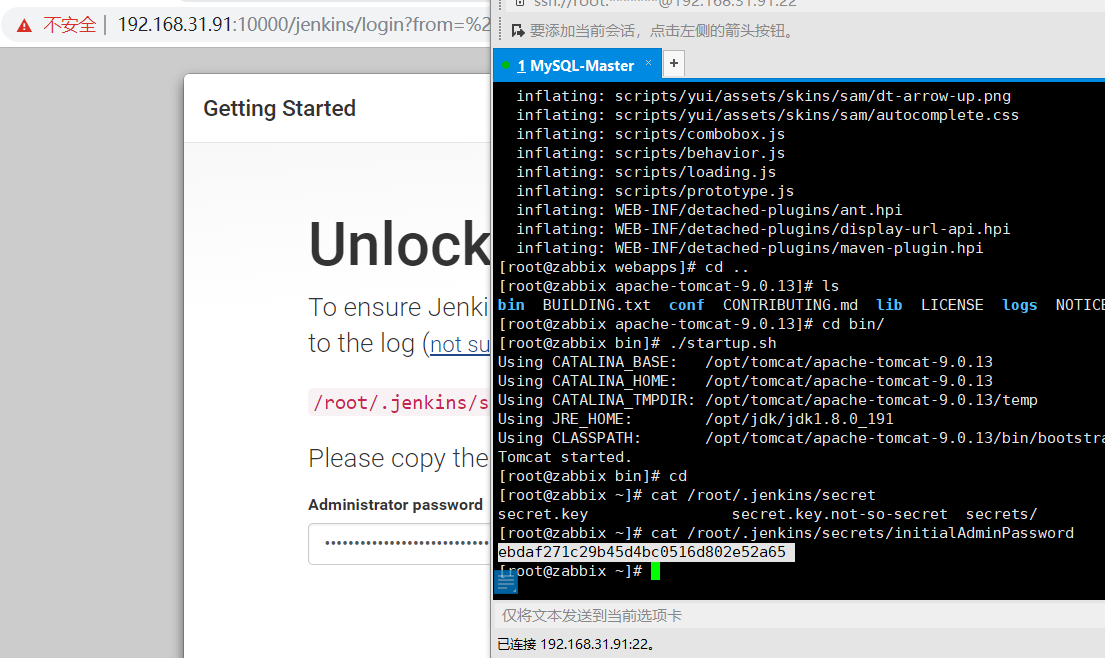Open a new session tab with plus button
Screen dimensions: 1105x658
[674, 63]
